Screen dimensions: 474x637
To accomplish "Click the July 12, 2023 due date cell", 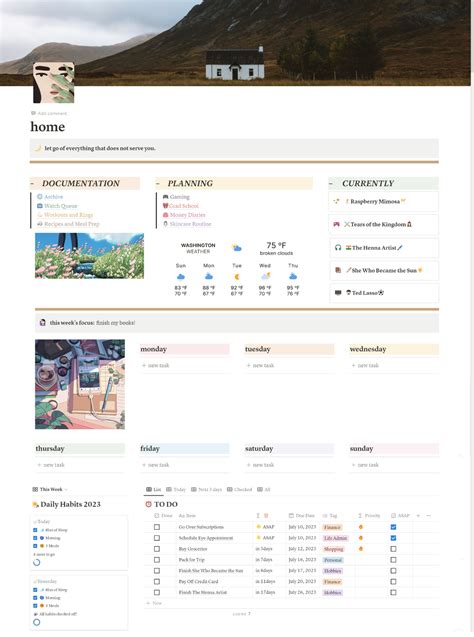I will (x=302, y=549).
